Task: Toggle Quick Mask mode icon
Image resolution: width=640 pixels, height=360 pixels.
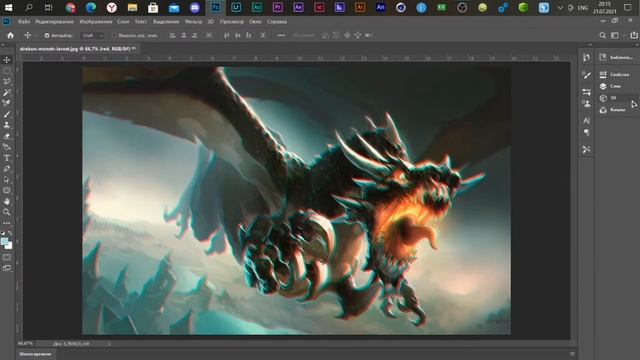Action: tap(7, 258)
